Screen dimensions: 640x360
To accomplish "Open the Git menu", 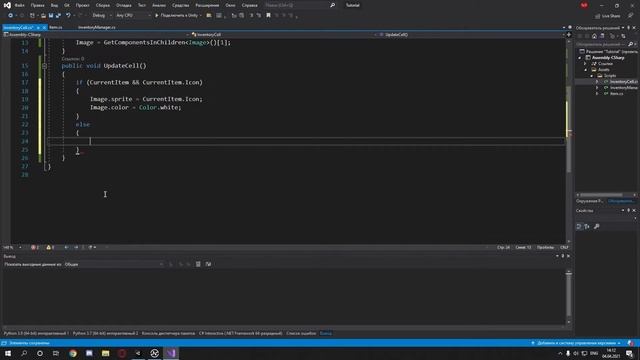I will [x=67, y=5].
